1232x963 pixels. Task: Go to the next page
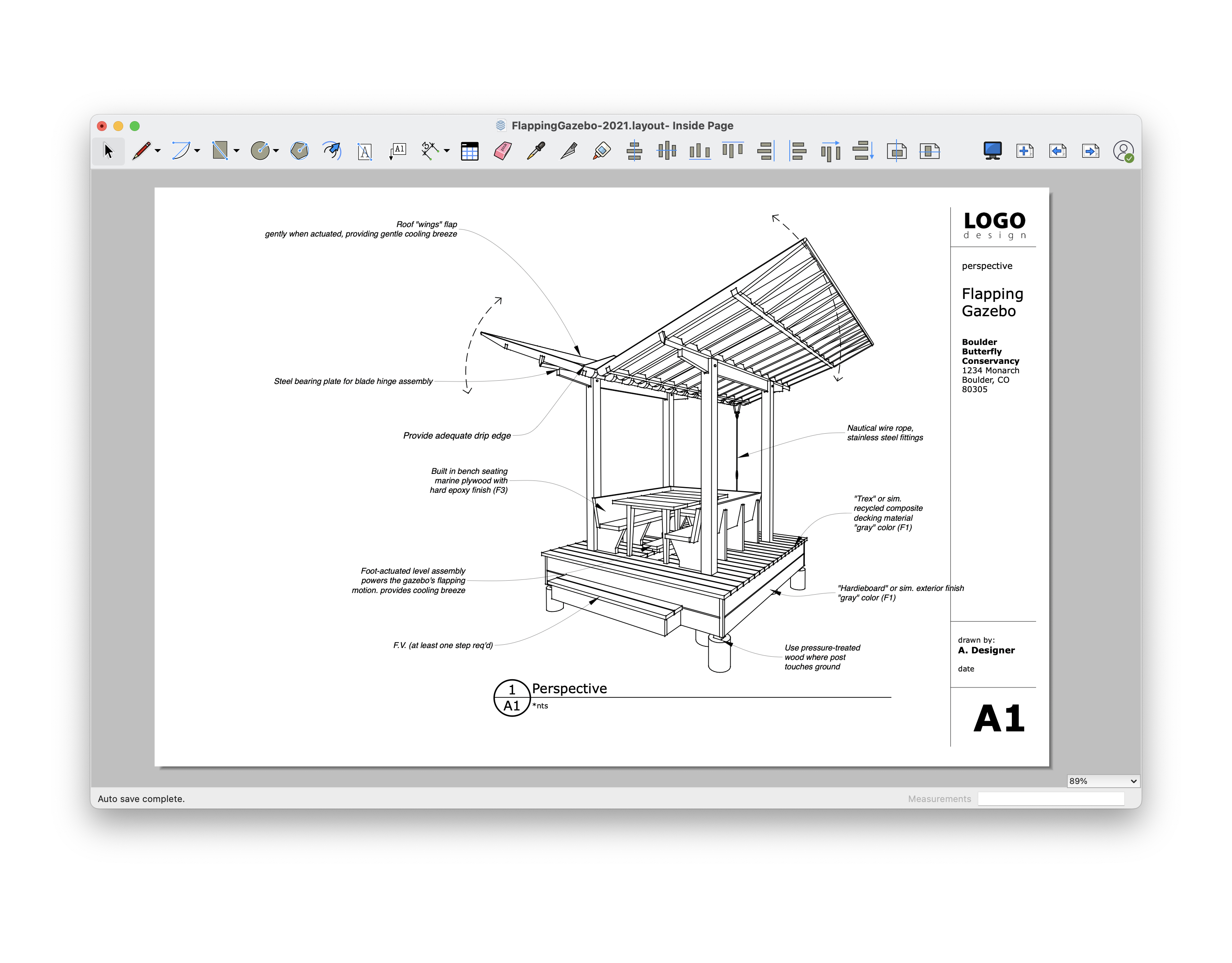pos(1090,151)
